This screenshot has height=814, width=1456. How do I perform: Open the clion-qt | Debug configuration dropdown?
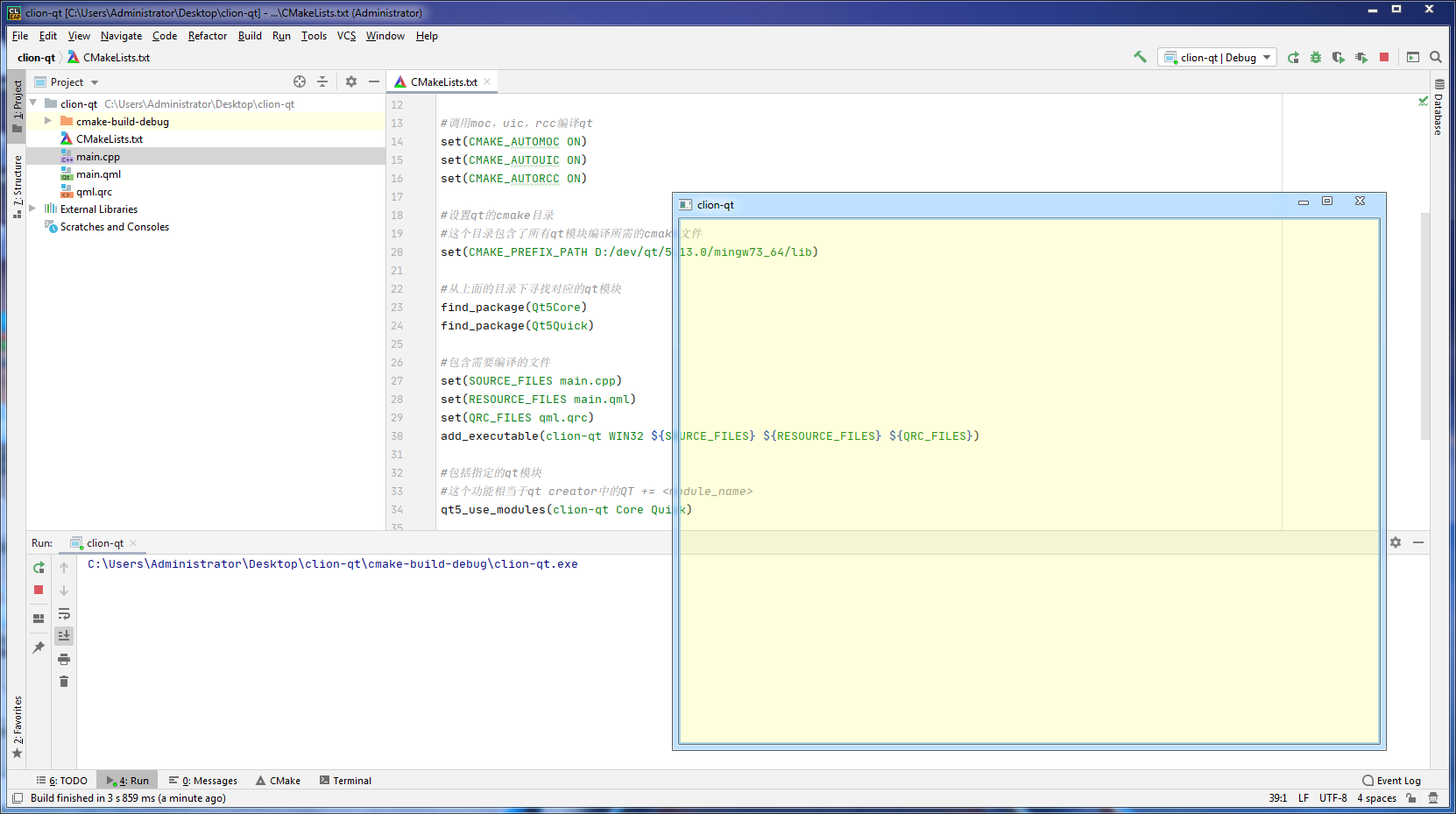tap(1217, 57)
